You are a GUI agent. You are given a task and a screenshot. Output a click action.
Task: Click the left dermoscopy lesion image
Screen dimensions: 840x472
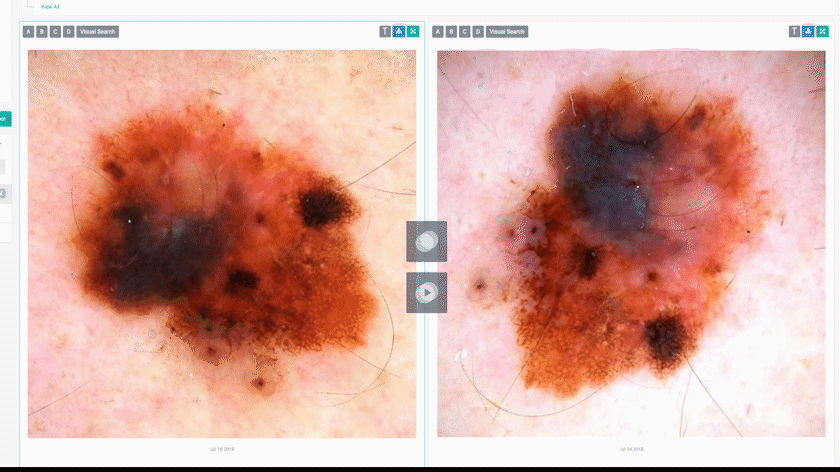click(x=221, y=243)
